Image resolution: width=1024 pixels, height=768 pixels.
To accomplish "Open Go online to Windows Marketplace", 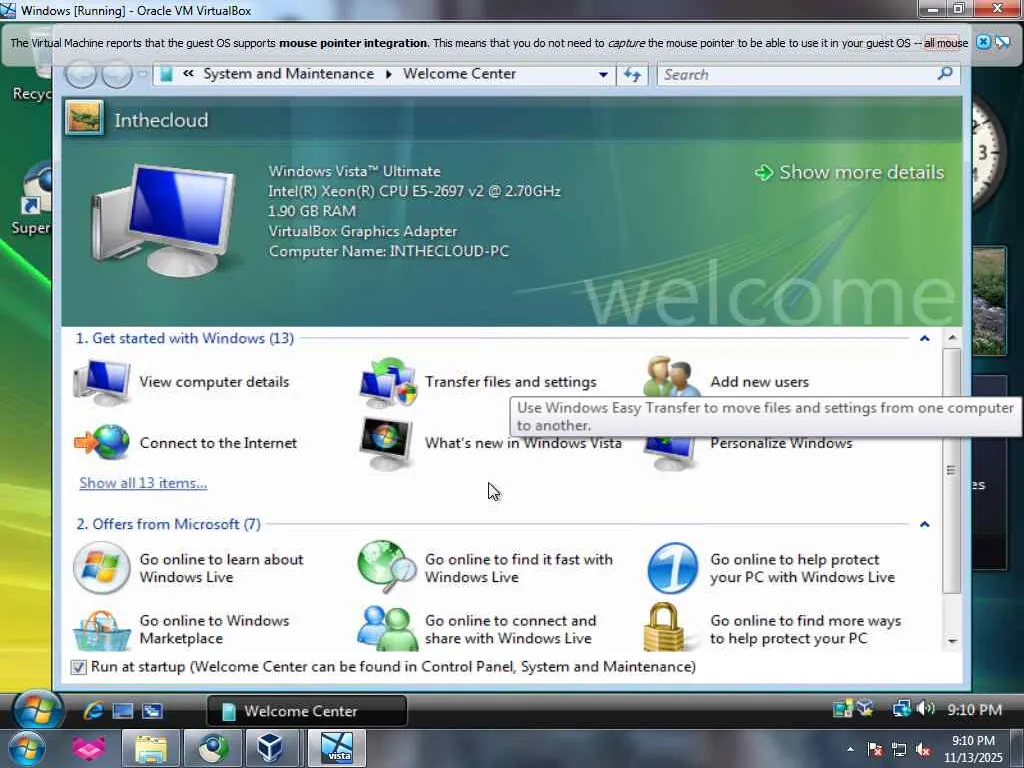I will point(181,629).
